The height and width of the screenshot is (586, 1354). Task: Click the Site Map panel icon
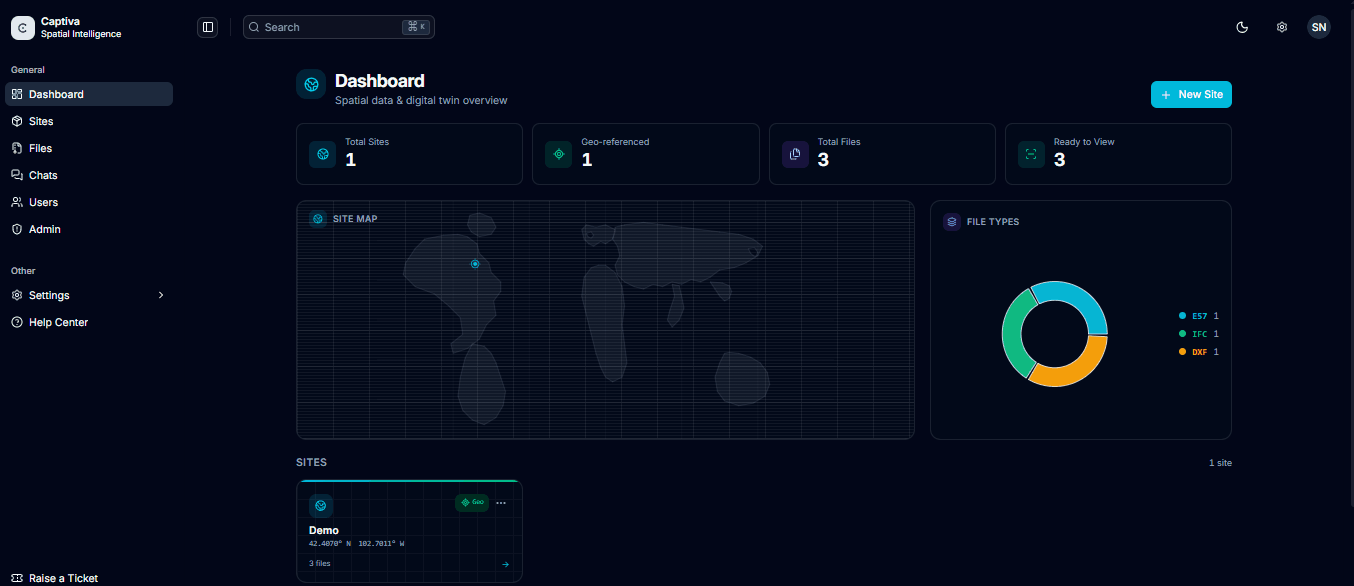pos(318,218)
